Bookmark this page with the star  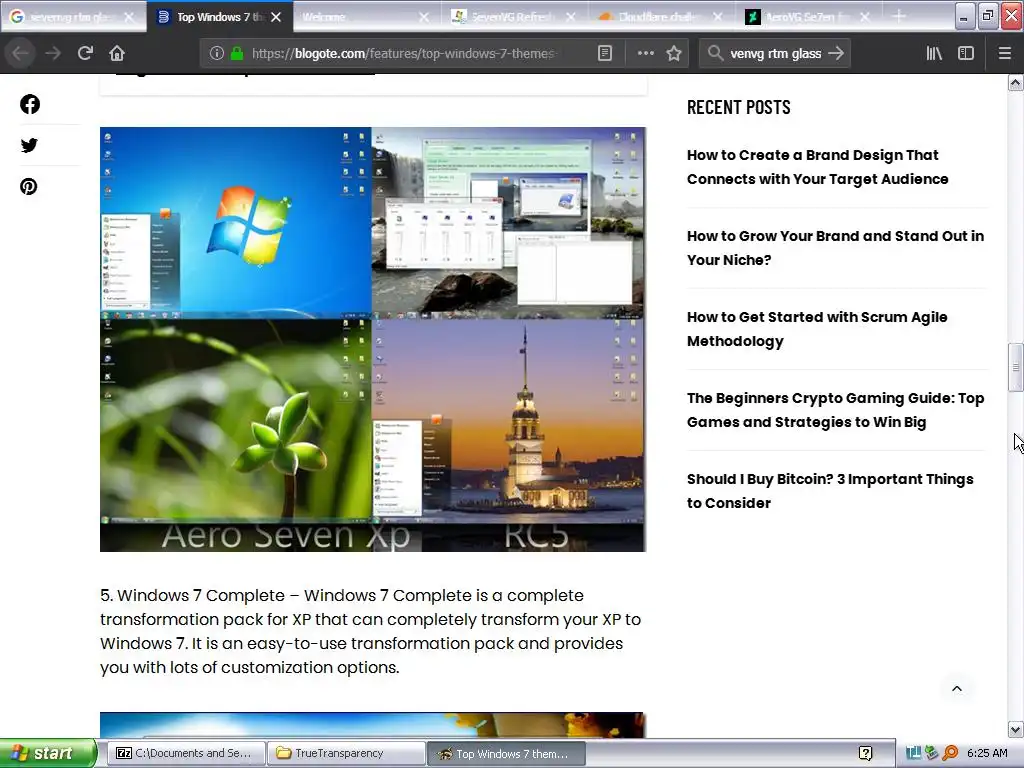(674, 54)
